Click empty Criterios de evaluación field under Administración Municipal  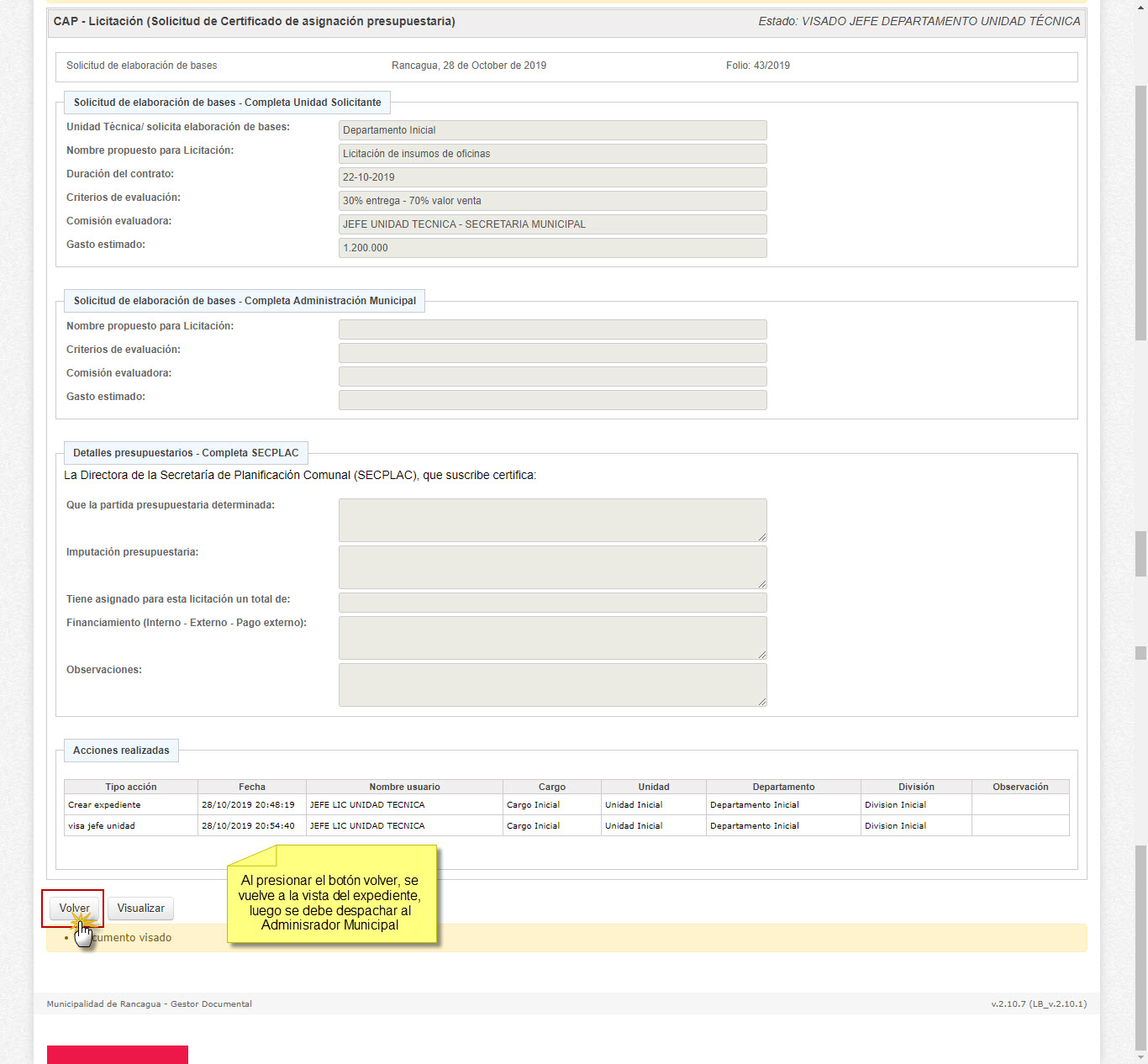pos(553,353)
